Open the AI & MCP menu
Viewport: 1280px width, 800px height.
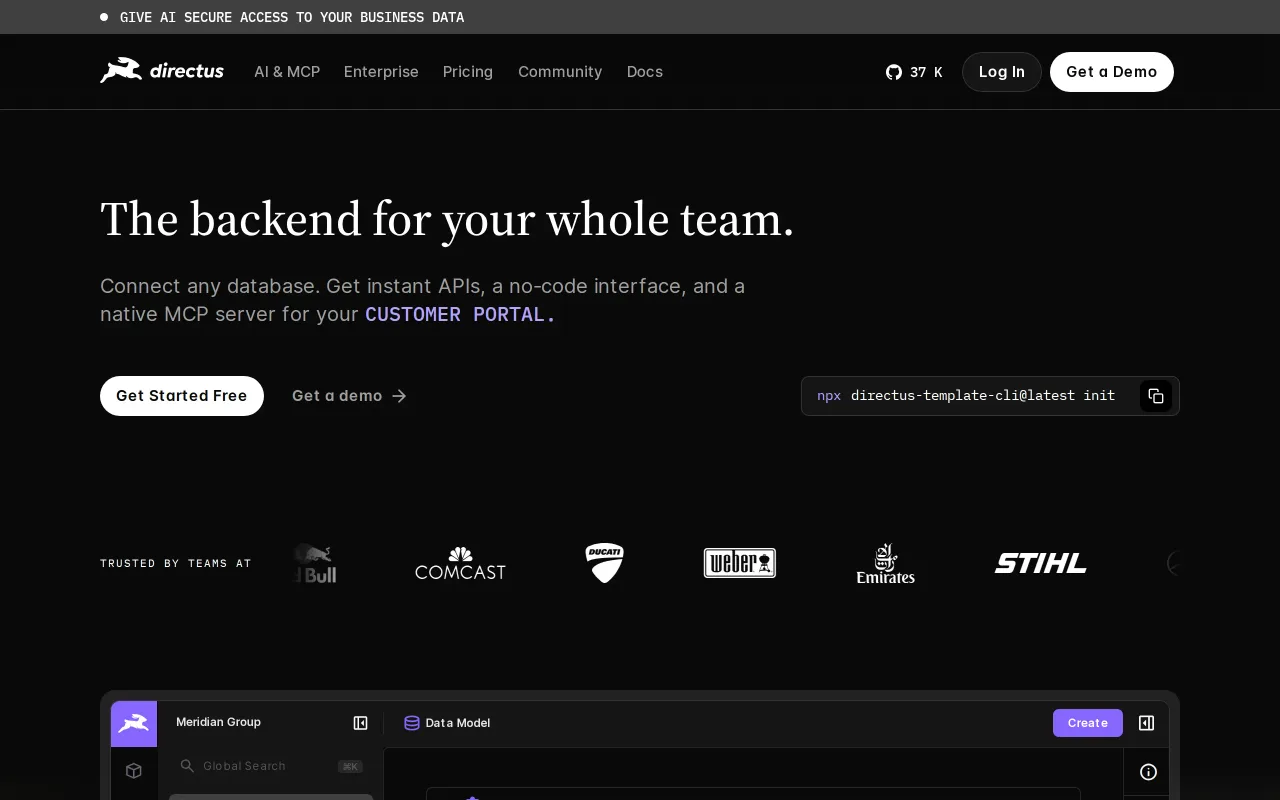[287, 72]
